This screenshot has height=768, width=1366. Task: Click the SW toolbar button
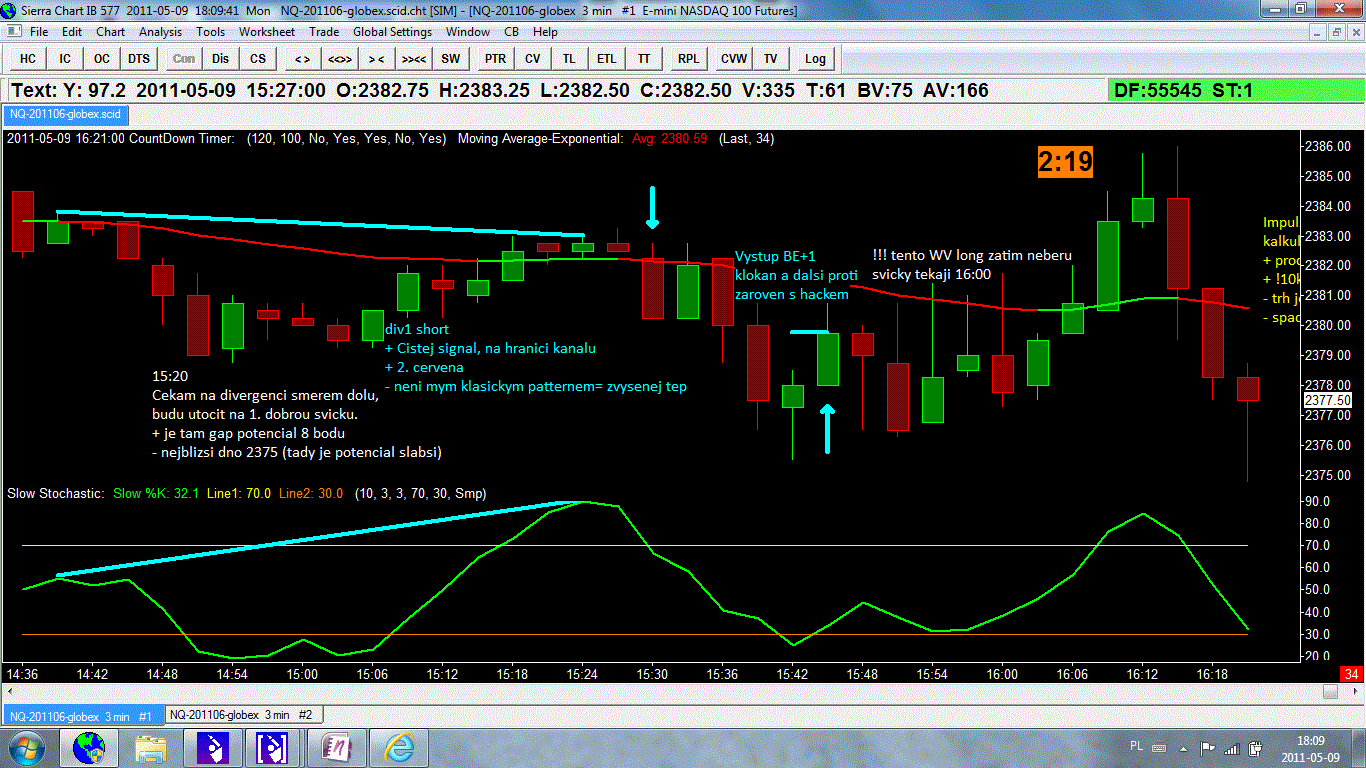point(451,58)
